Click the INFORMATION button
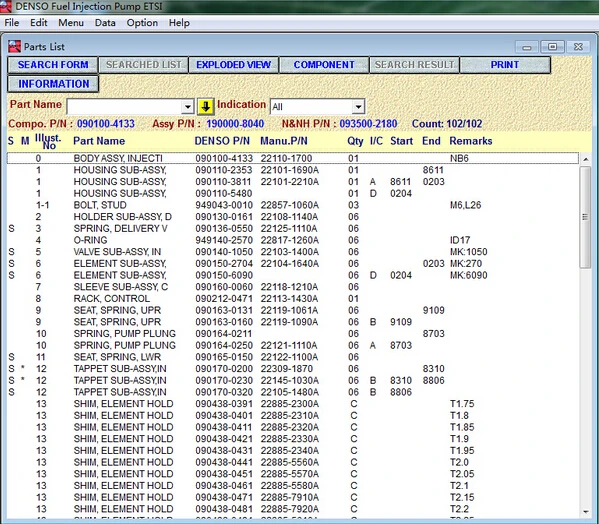This screenshot has width=599, height=524. (x=53, y=84)
